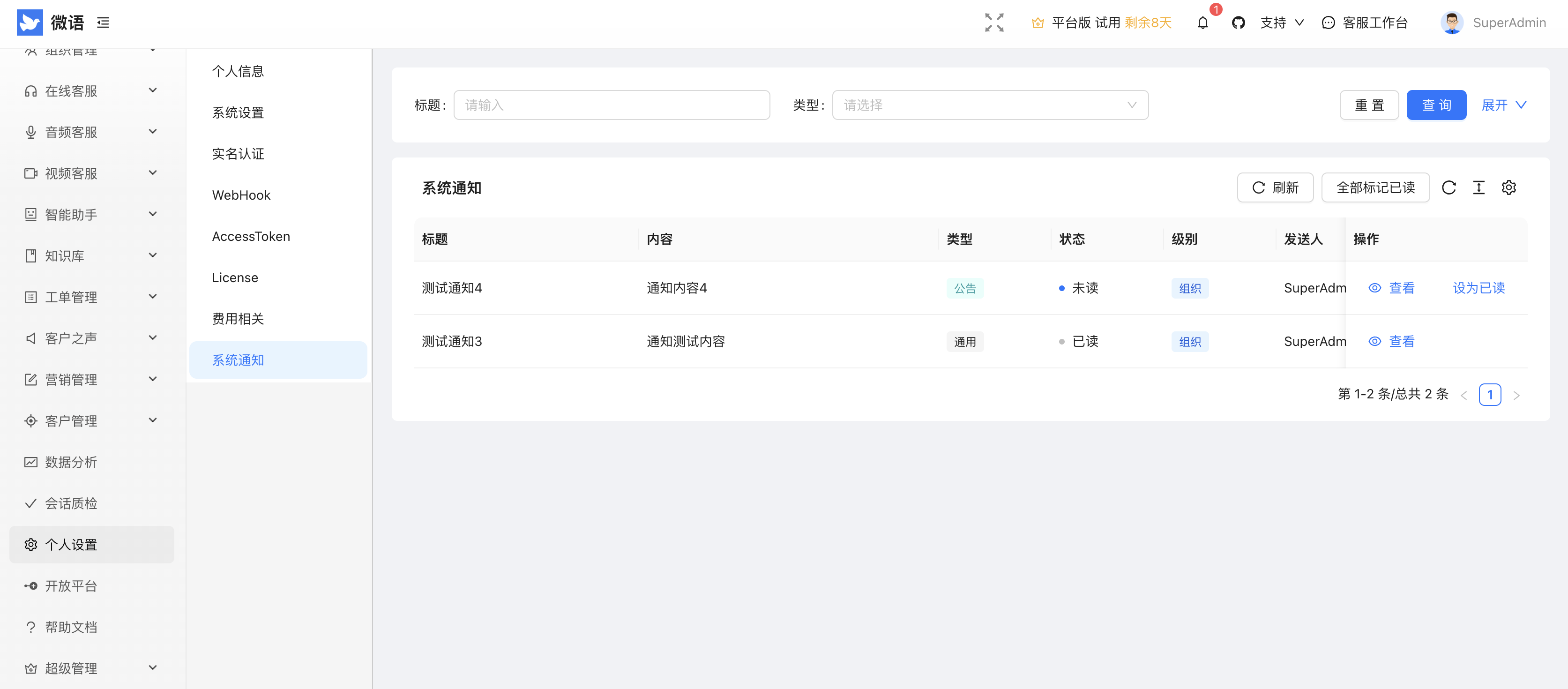1568x689 pixels.
Task: Open the WebHook submenu item
Action: tap(278, 195)
